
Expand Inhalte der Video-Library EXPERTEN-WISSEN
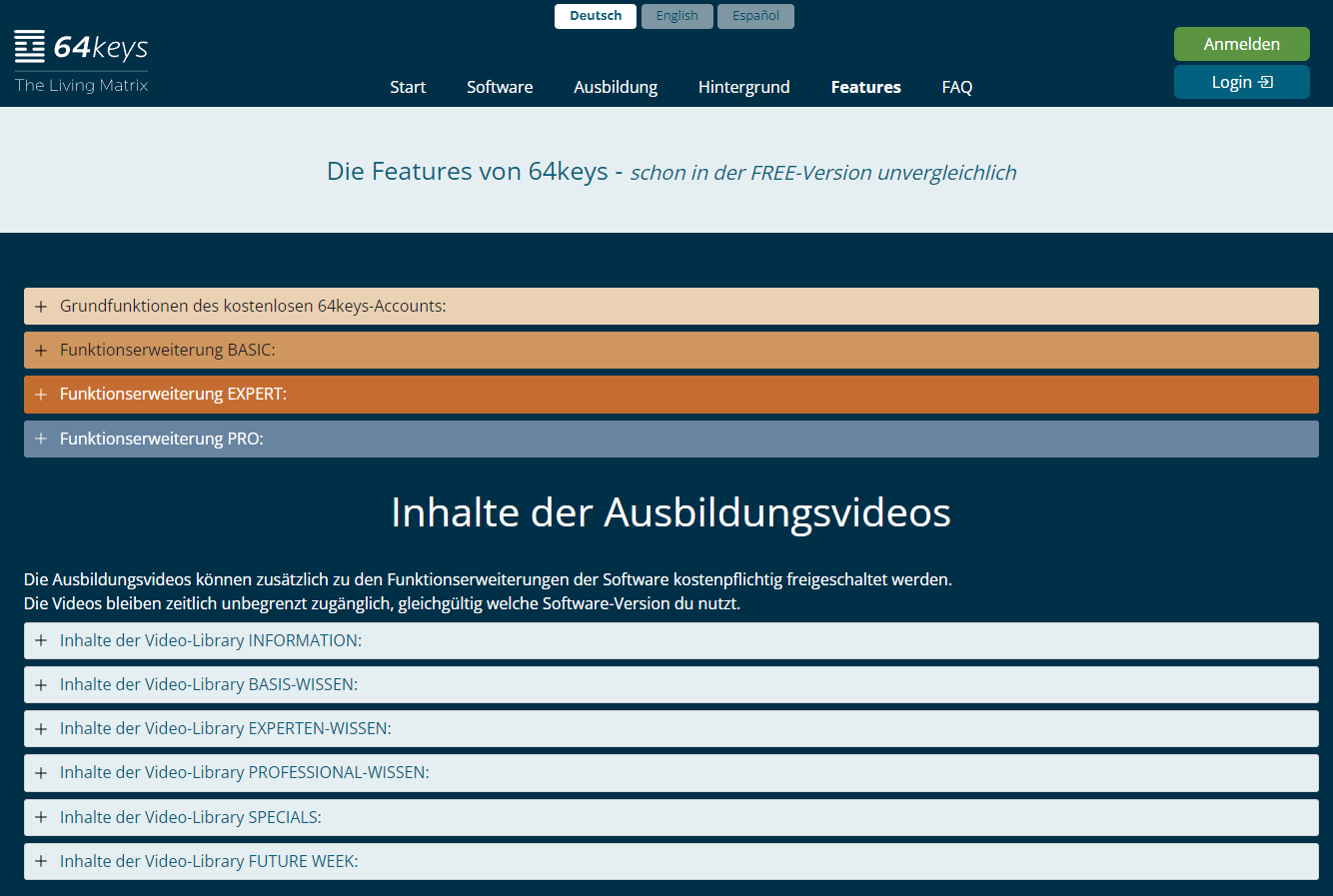tap(225, 728)
